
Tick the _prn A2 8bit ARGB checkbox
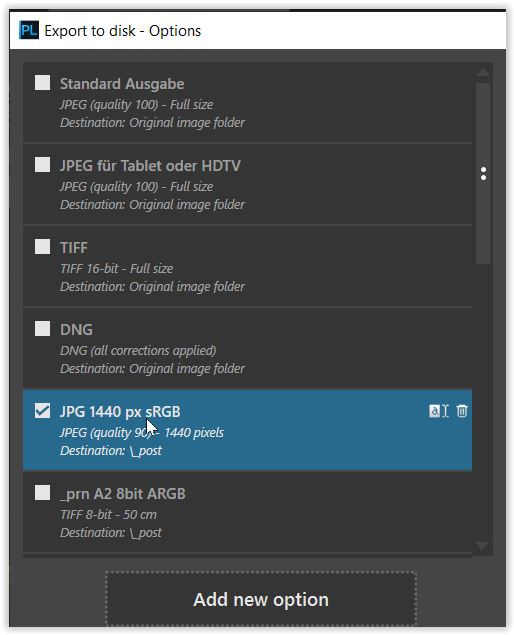point(43,493)
